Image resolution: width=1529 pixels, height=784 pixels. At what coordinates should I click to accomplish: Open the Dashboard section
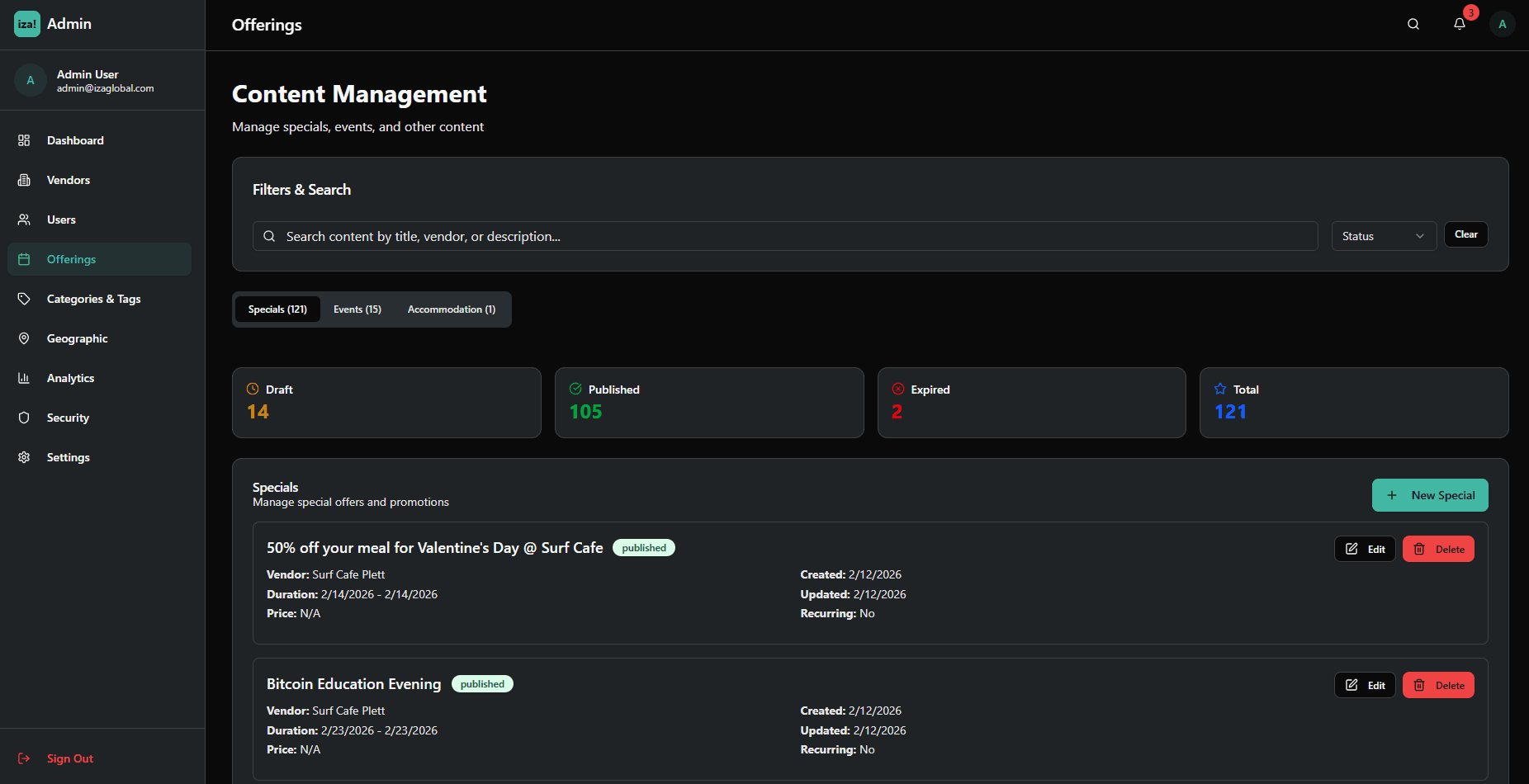75,140
